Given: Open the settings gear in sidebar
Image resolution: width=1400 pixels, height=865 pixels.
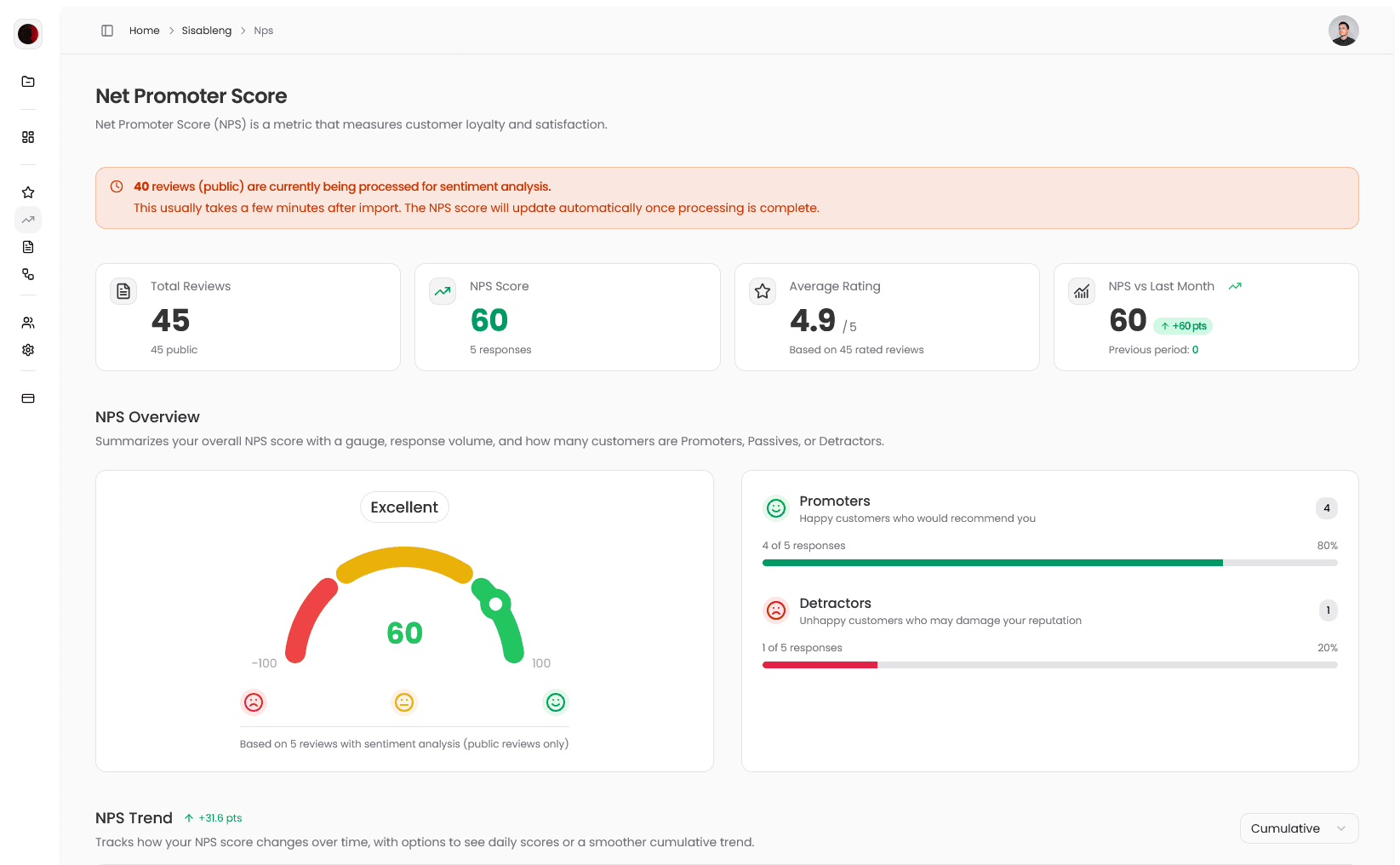Looking at the screenshot, I should click(x=28, y=350).
